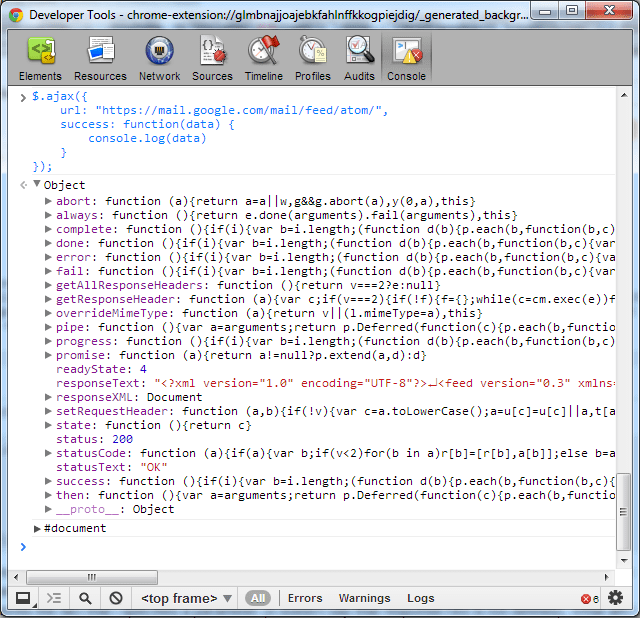Expand the statusCode function property
Screen dimensions: 640x618
(x=48, y=453)
